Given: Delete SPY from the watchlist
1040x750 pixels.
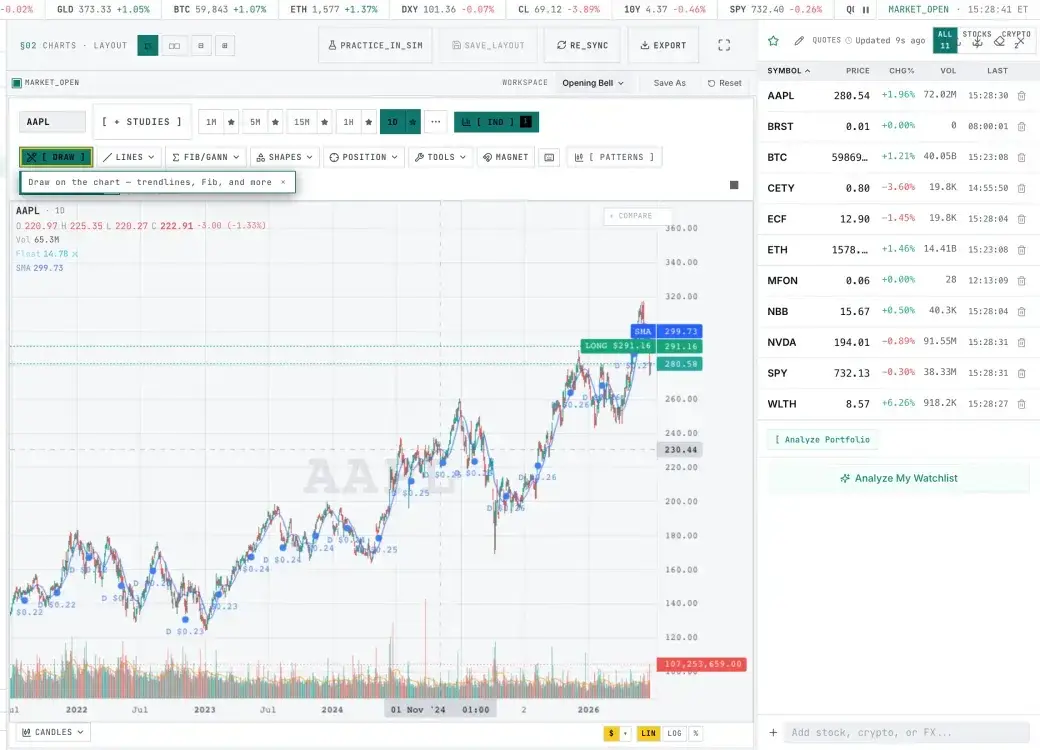Looking at the screenshot, I should click(1021, 373).
